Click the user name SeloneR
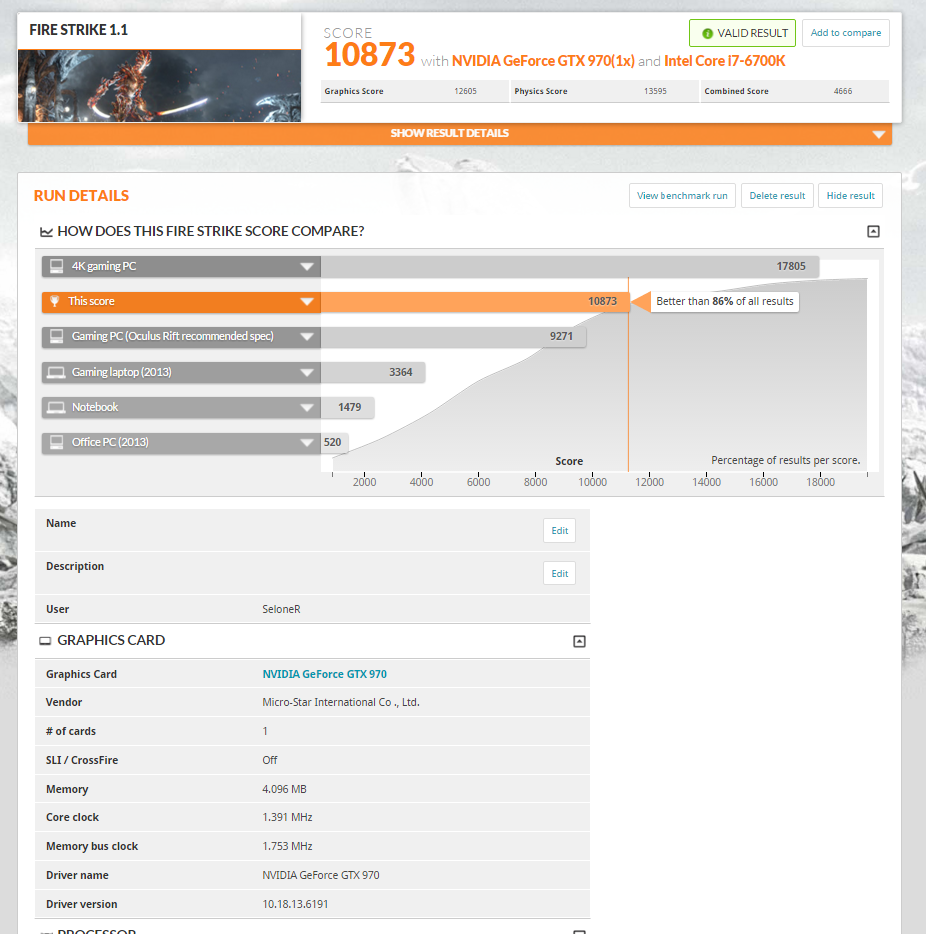This screenshot has height=934, width=926. pyautogui.click(x=281, y=609)
